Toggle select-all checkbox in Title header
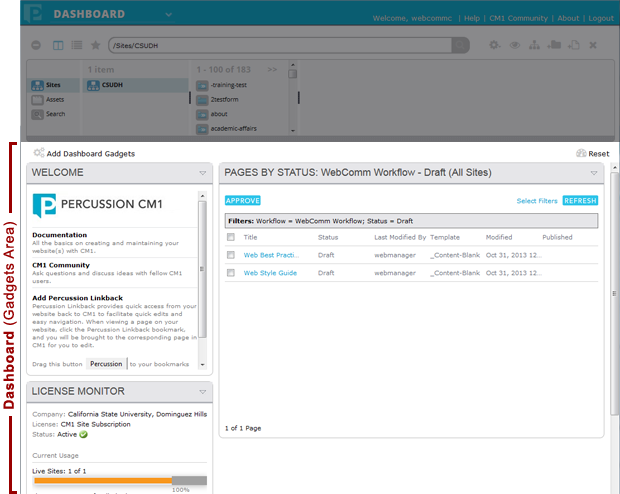The image size is (620, 494). pyautogui.click(x=231, y=237)
